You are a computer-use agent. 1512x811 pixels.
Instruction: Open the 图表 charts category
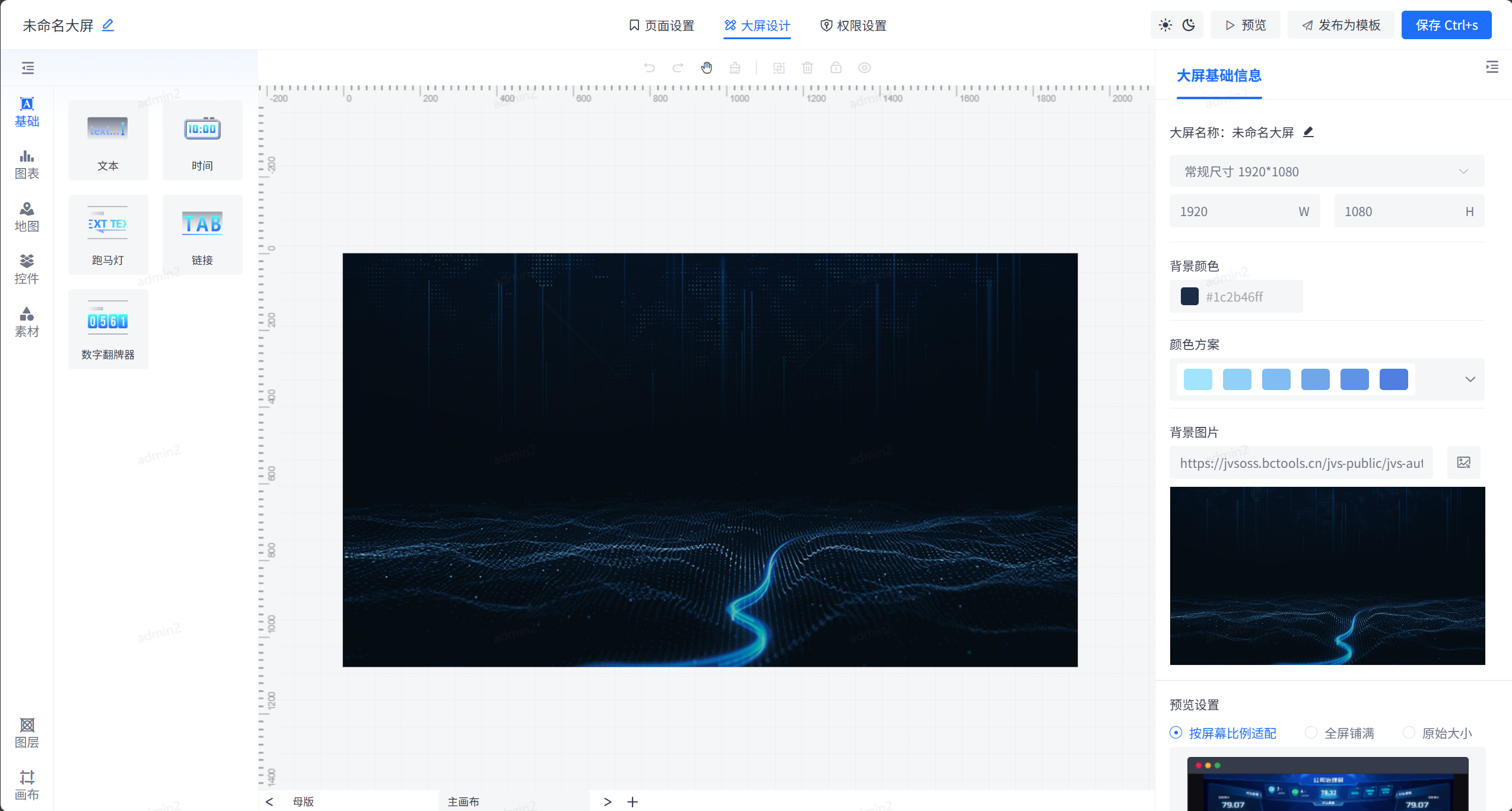[x=27, y=164]
